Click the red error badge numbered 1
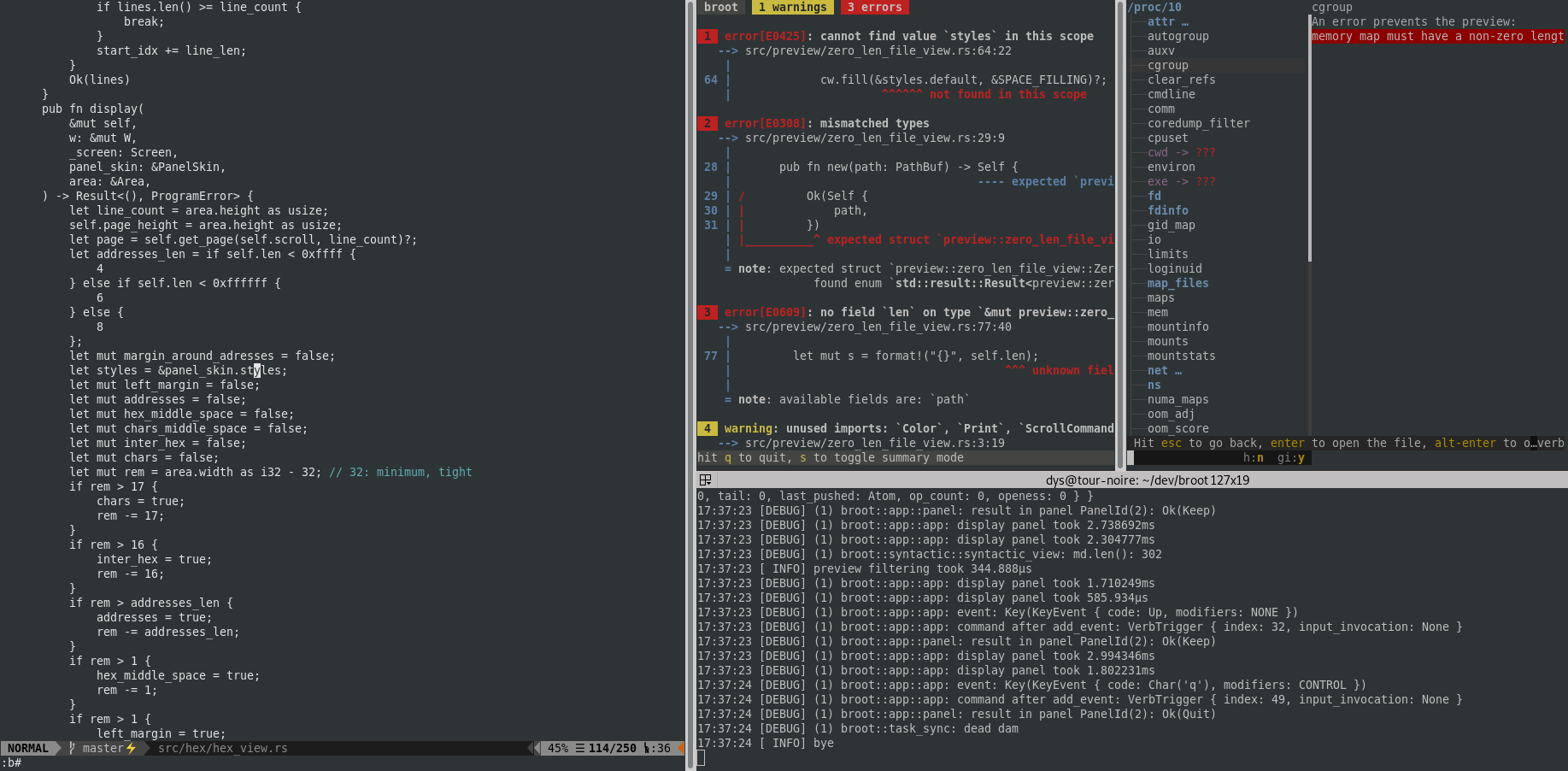Screen dimensions: 1568x771 pyautogui.click(x=708, y=36)
